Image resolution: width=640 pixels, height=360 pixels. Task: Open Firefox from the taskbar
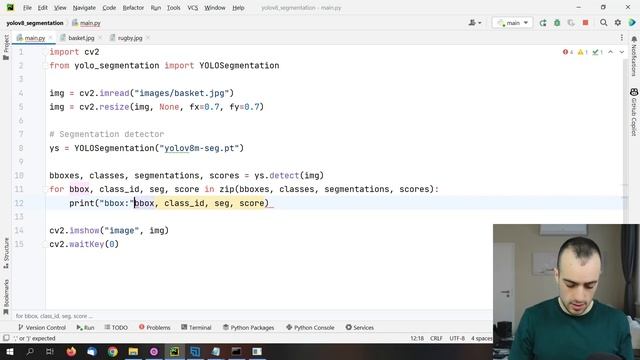point(71,351)
